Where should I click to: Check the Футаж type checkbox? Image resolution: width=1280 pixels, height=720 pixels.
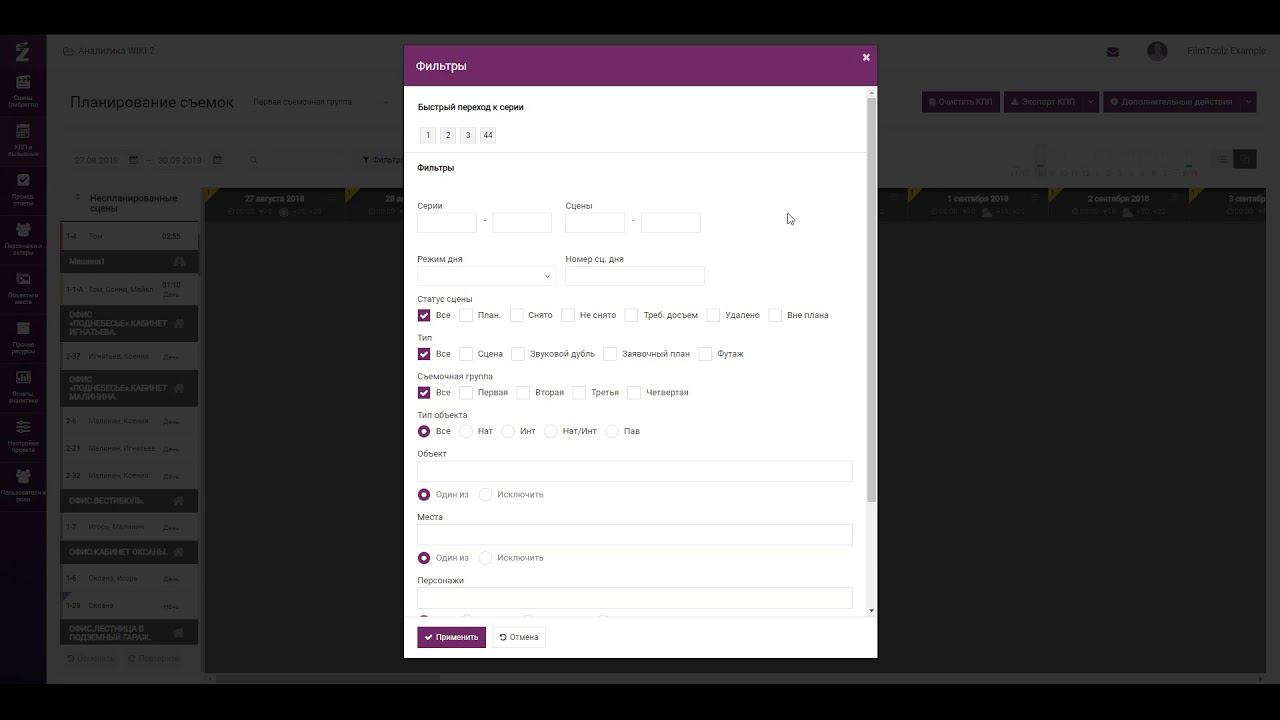coord(705,354)
